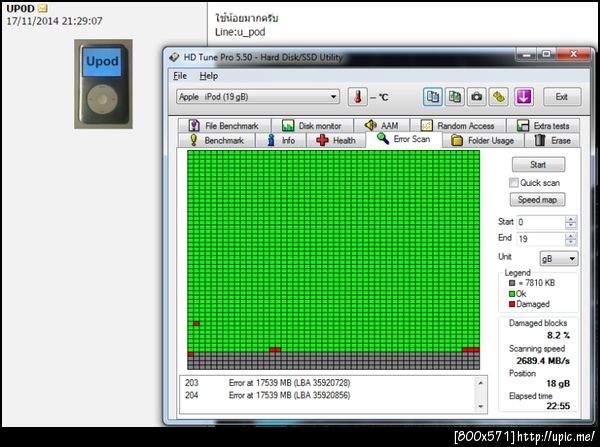Click the Damaged blocks 8.2 % value

558,336
